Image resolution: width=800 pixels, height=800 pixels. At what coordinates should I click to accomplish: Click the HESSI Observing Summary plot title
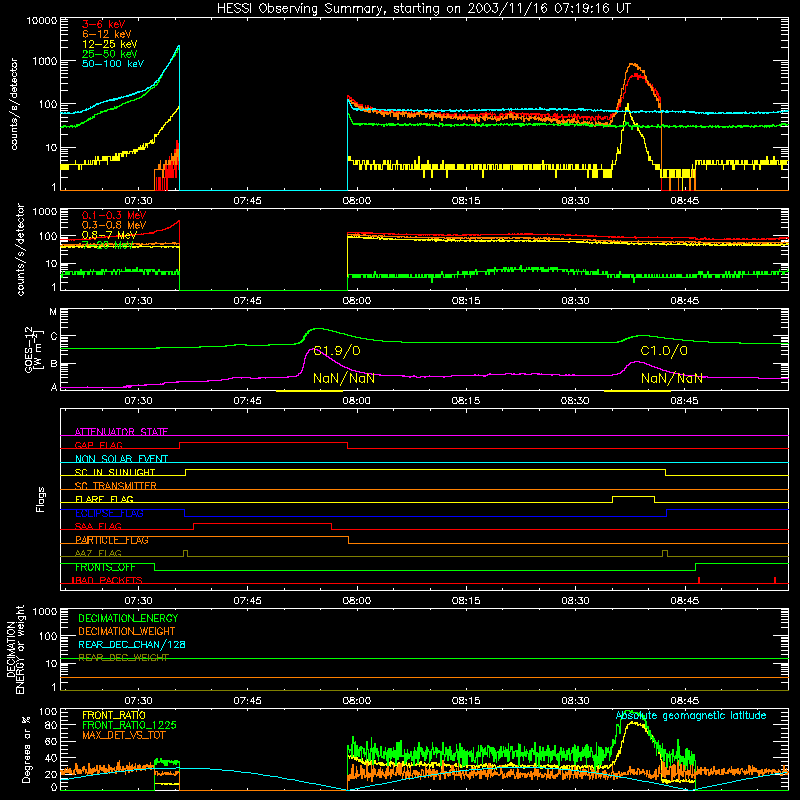423,9
